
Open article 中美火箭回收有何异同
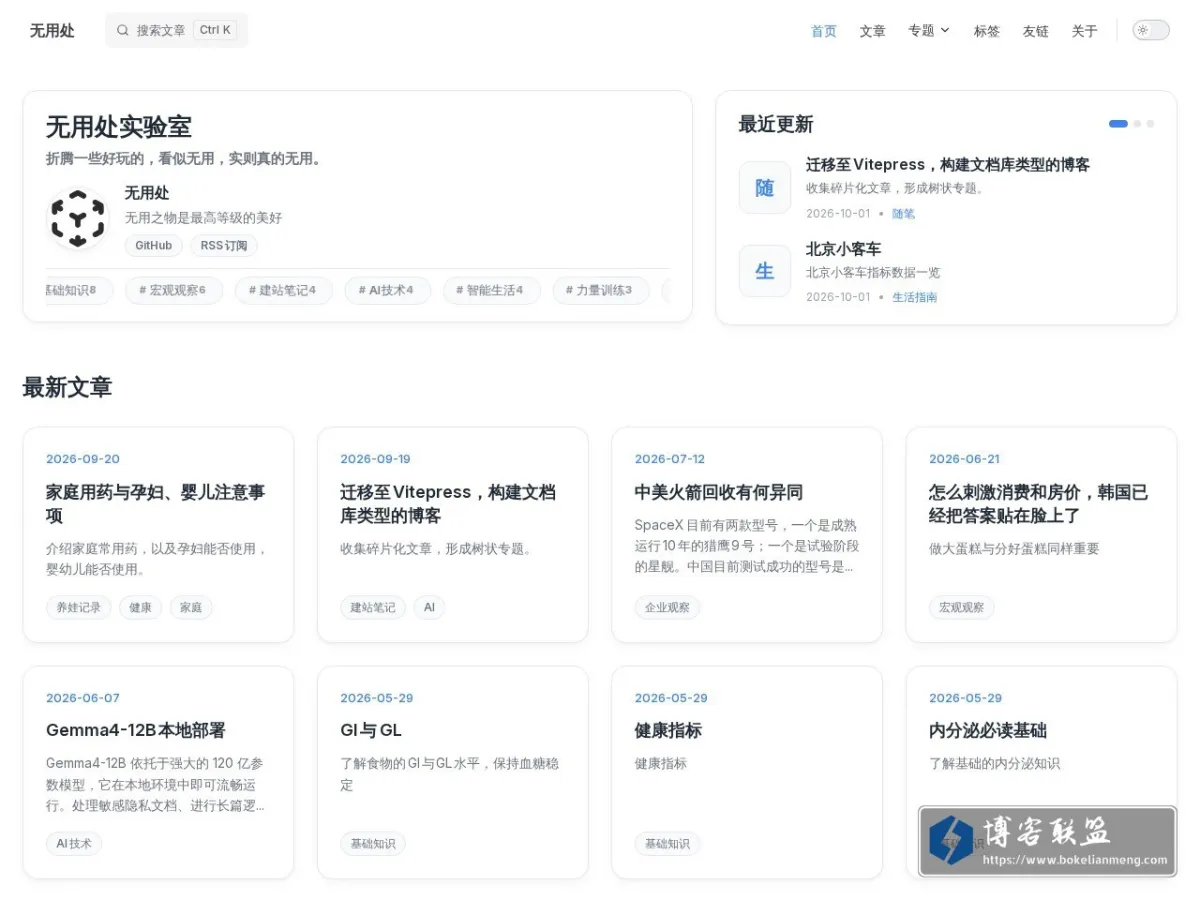click(x=719, y=492)
